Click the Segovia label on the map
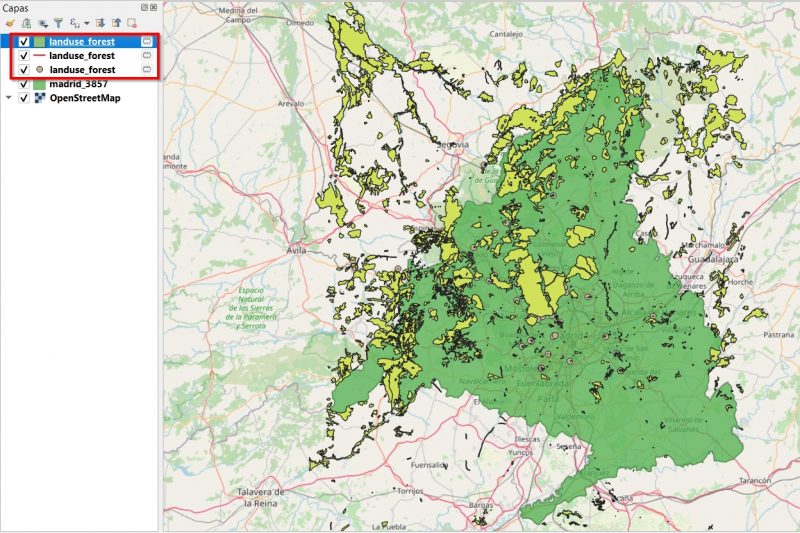Viewport: 800px width, 533px height. click(453, 145)
